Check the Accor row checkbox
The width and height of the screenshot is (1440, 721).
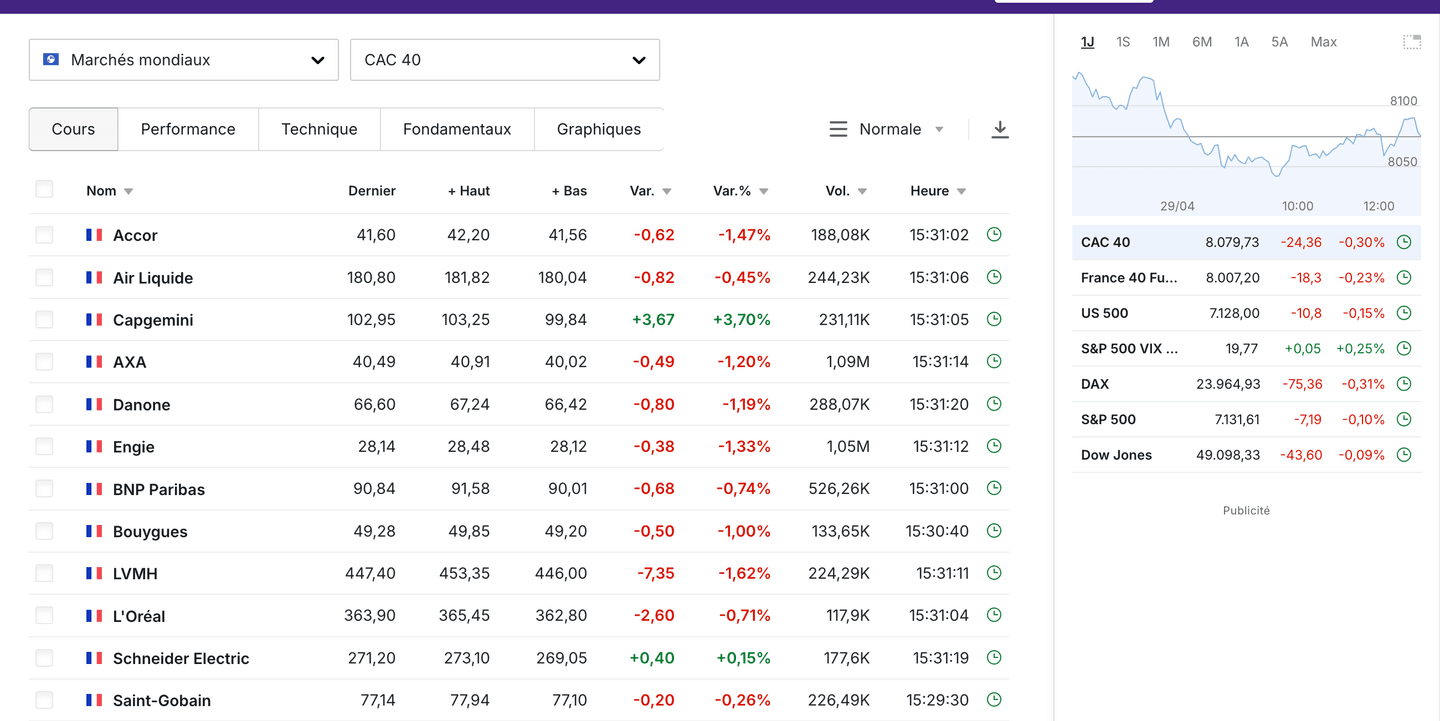pyautogui.click(x=44, y=235)
